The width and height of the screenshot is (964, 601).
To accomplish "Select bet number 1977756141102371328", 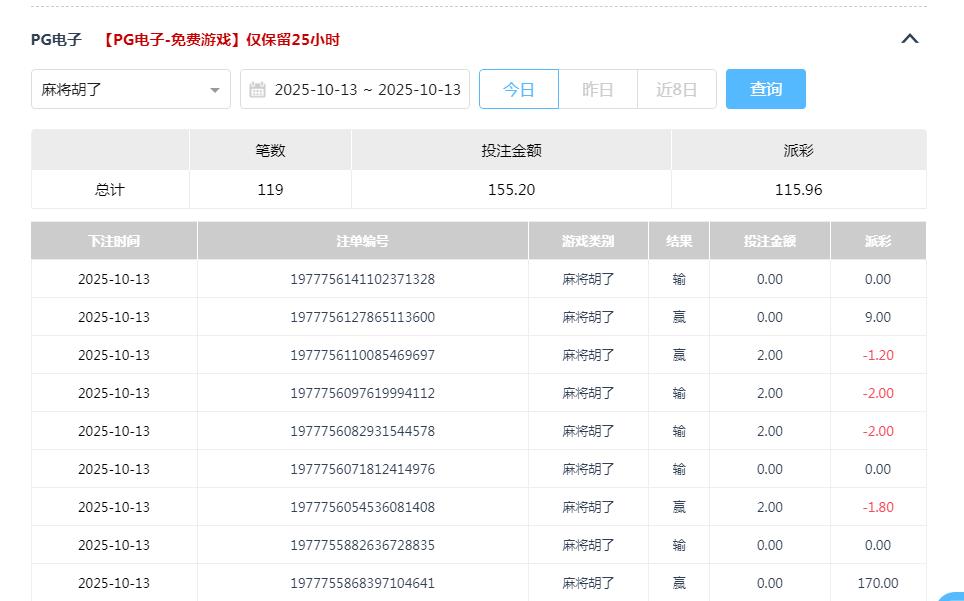I will coord(362,279).
